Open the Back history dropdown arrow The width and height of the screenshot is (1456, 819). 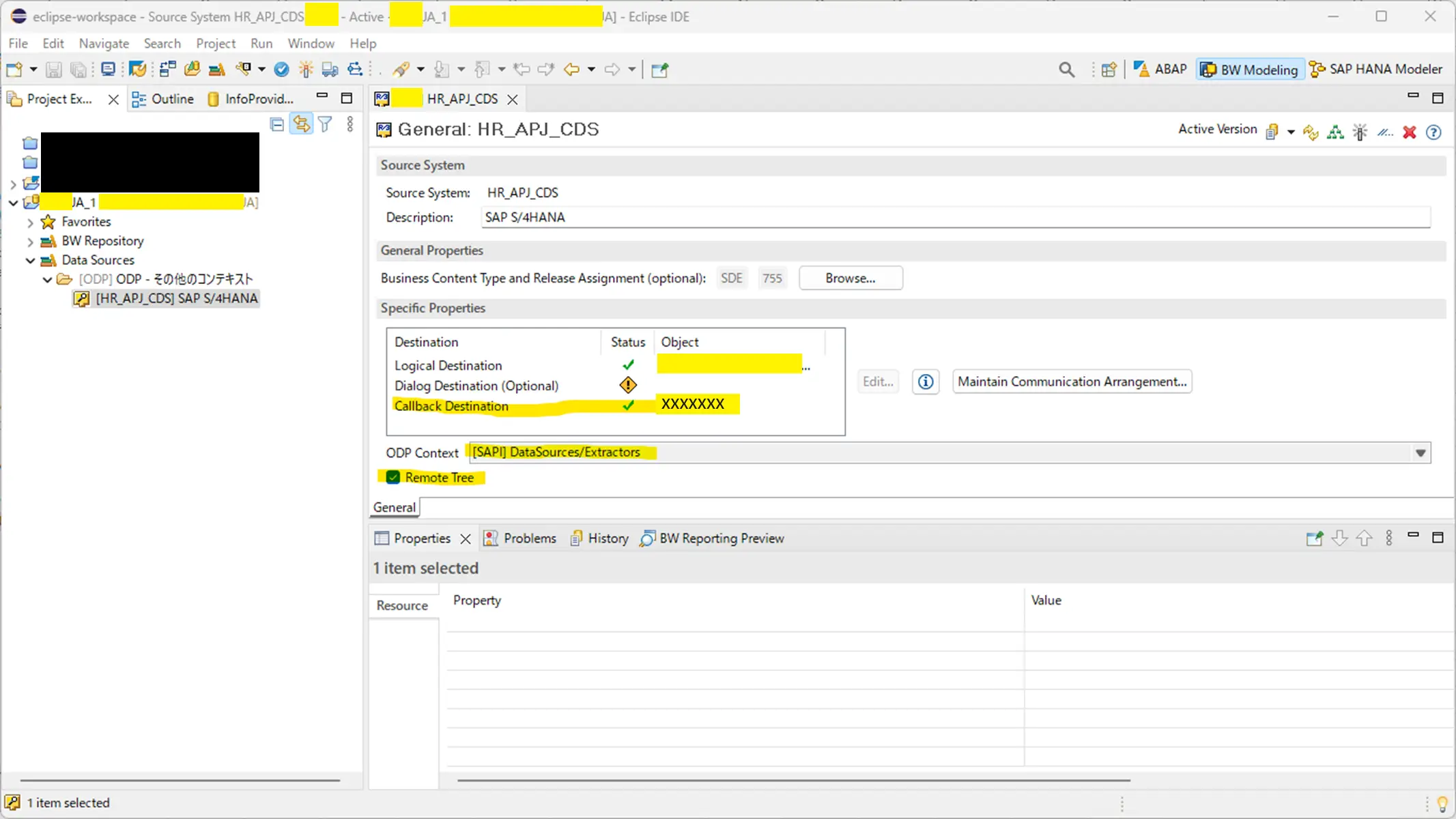(x=591, y=70)
